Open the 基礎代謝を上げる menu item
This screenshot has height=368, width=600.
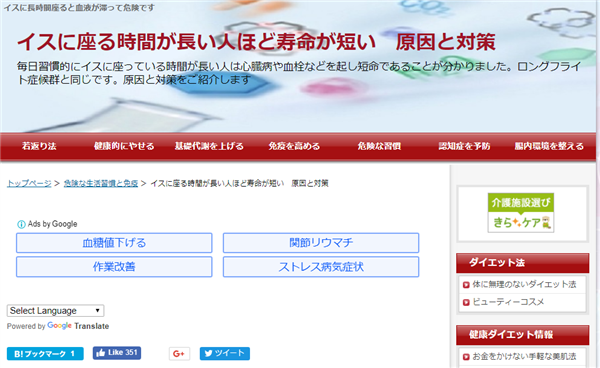coord(209,146)
